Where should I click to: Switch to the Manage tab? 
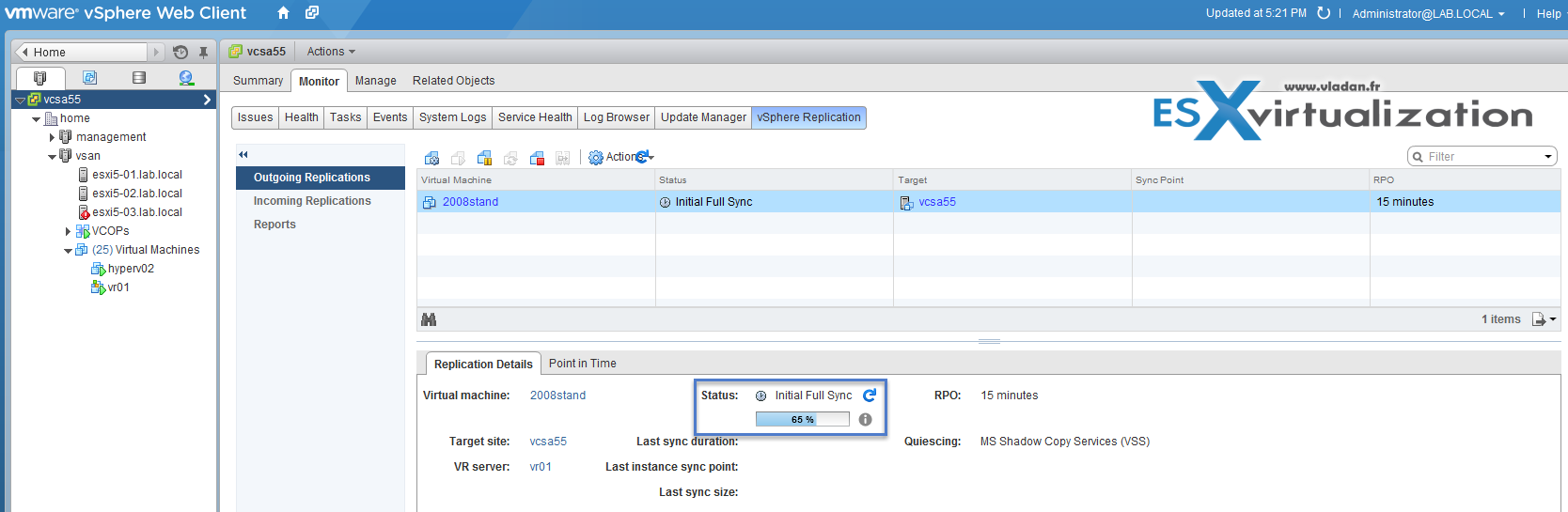(376, 81)
